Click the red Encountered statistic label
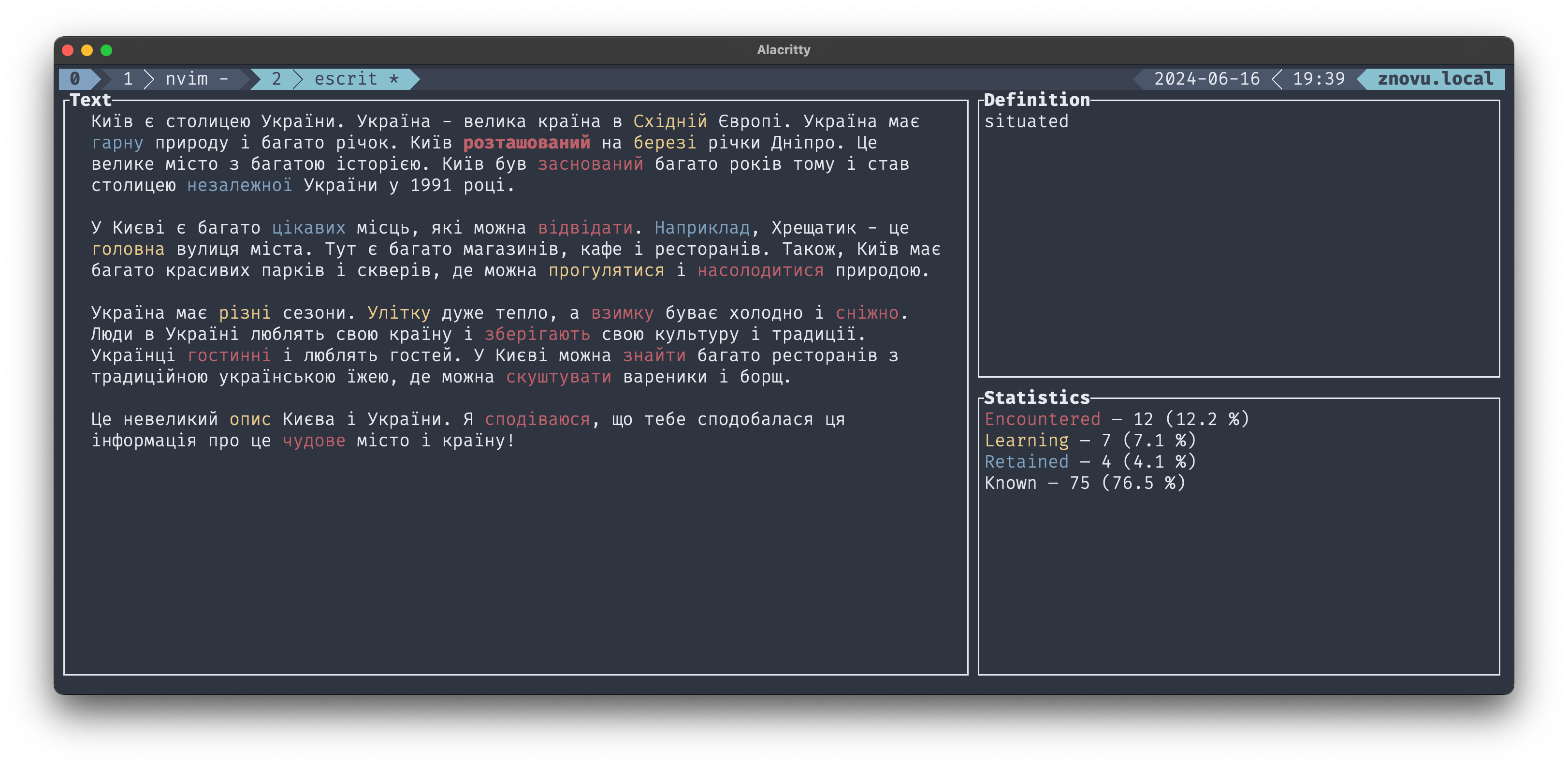The image size is (1568, 766). [1042, 420]
